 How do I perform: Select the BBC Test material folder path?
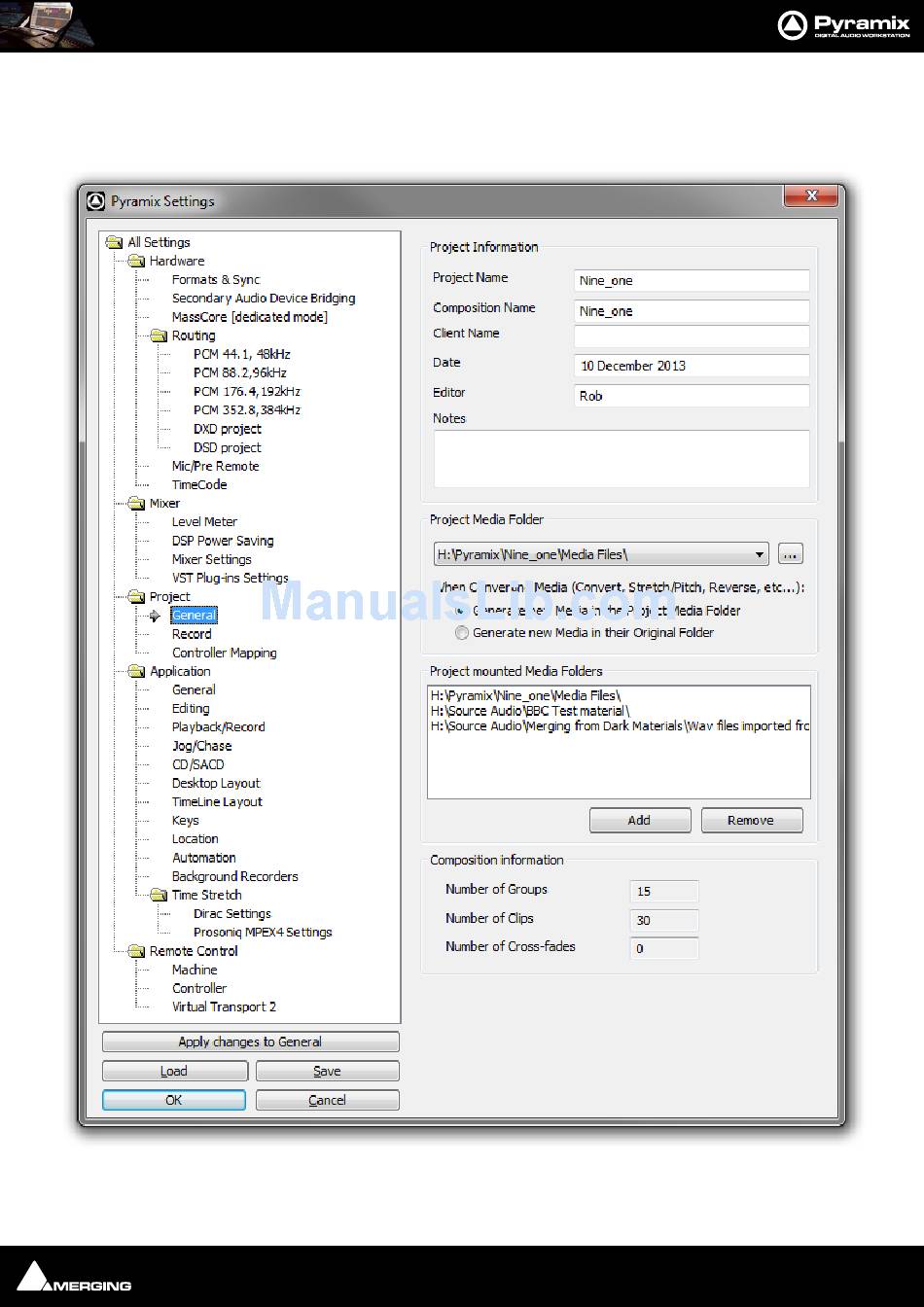coord(530,711)
